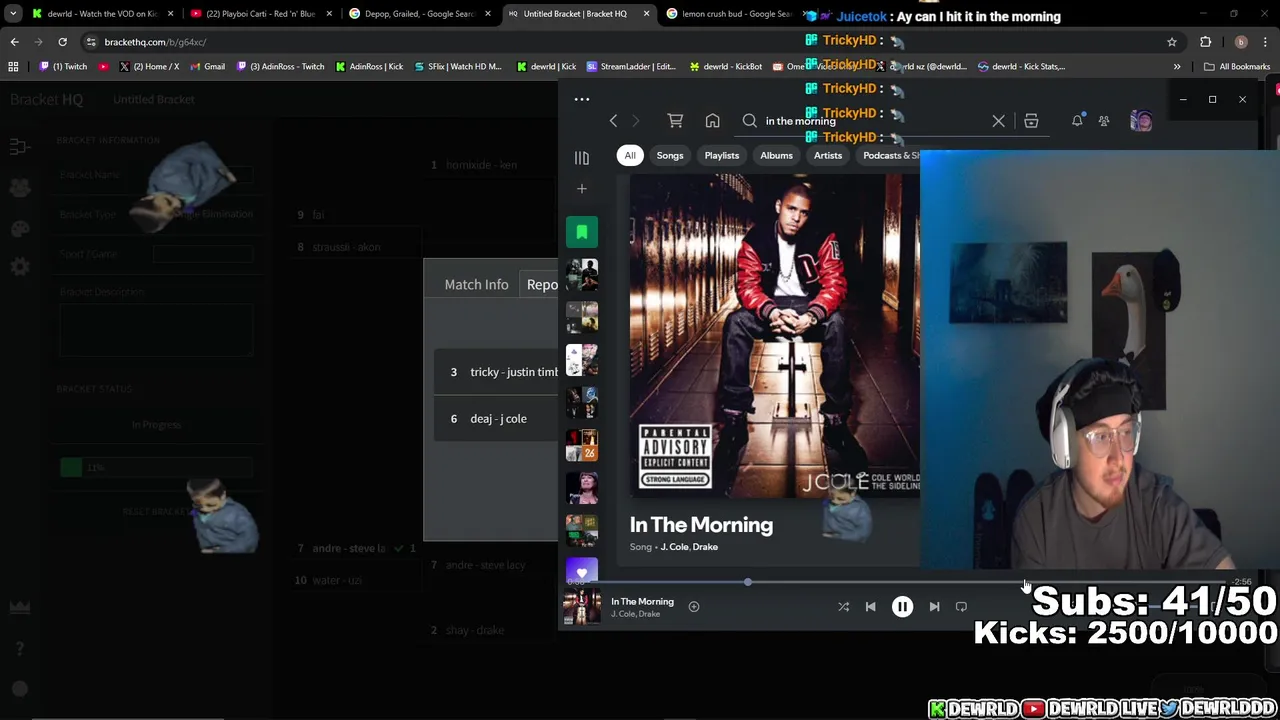The image size is (1280, 720).
Task: Click the Spotify search magnifier icon
Action: [749, 121]
